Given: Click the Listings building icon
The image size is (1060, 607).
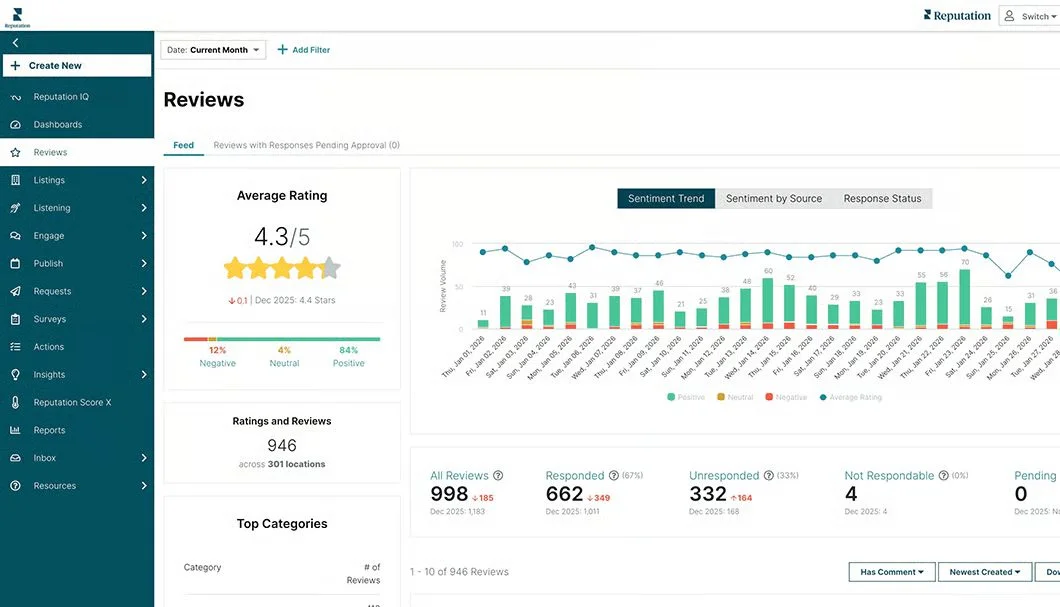Looking at the screenshot, I should coord(15,180).
